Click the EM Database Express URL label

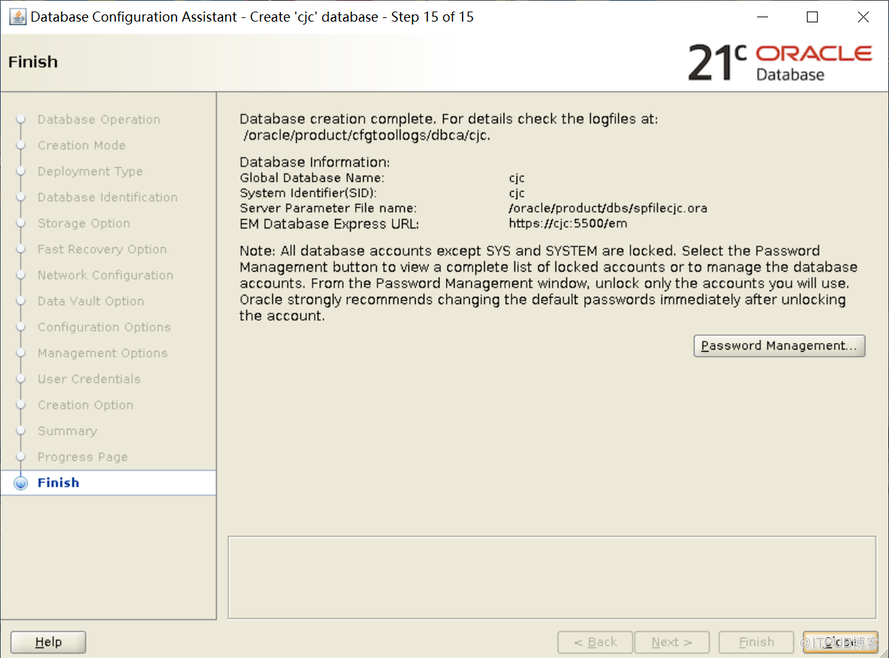(329, 224)
